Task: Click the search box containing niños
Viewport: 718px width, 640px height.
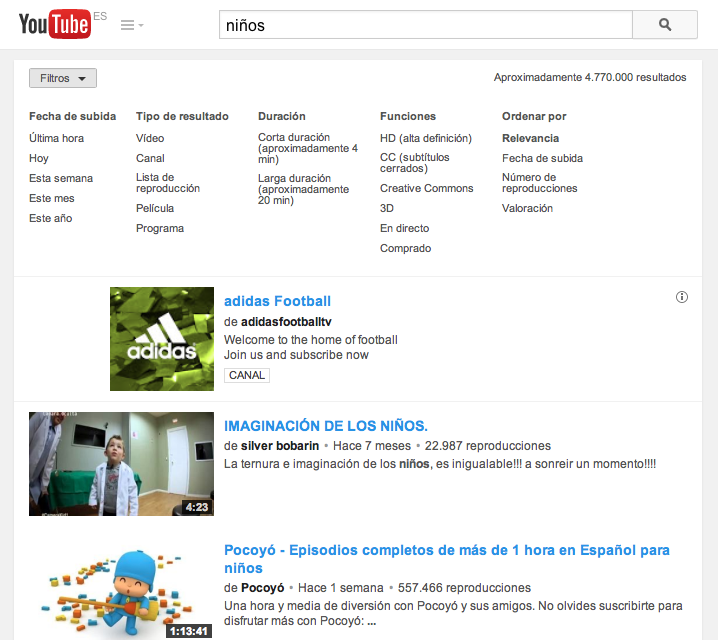Action: tap(426, 25)
